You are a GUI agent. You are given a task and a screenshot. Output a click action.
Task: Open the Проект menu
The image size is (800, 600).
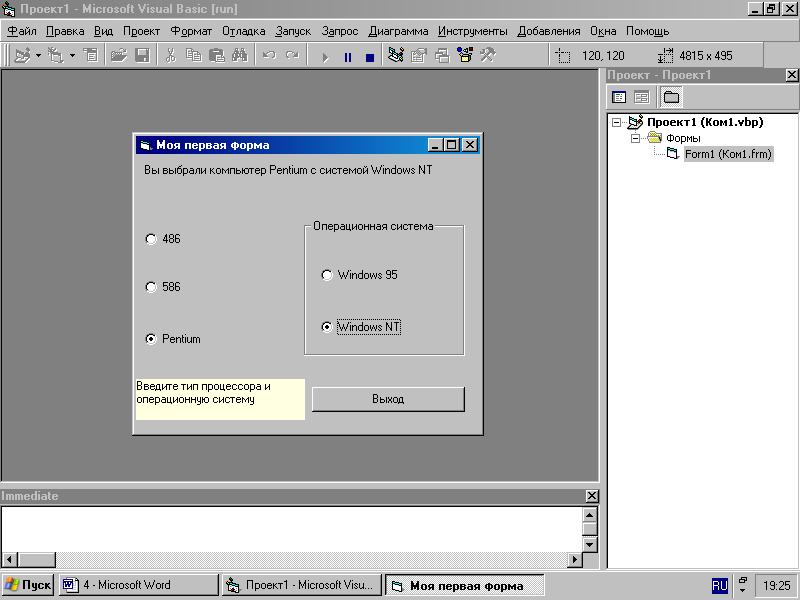141,31
